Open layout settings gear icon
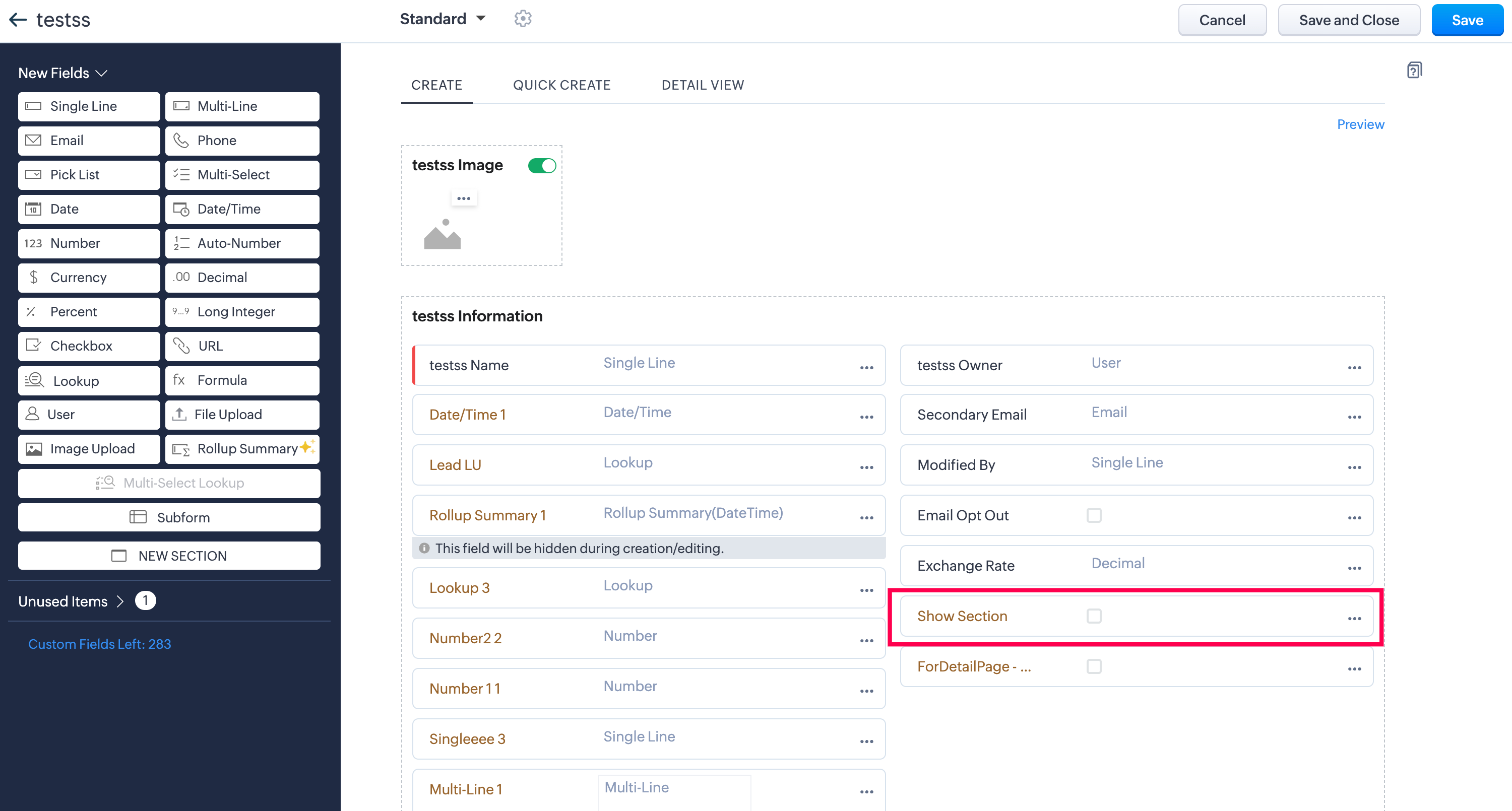The height and width of the screenshot is (811, 1512). click(522, 19)
